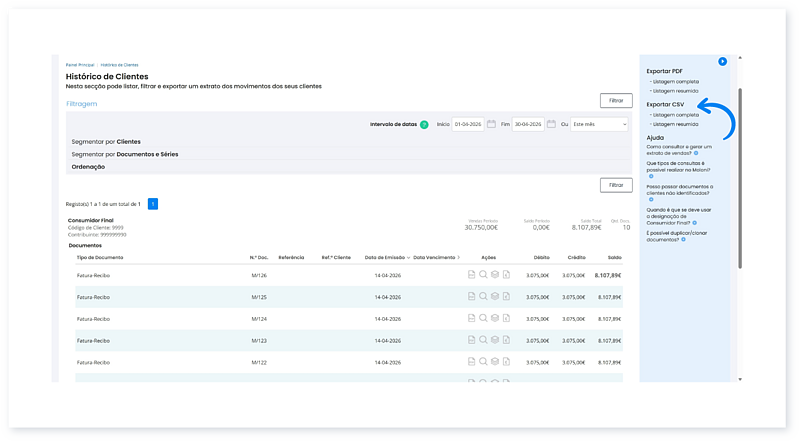
Task: Click the Listagem resumida link under Exportar PDF
Action: pyautogui.click(x=675, y=91)
